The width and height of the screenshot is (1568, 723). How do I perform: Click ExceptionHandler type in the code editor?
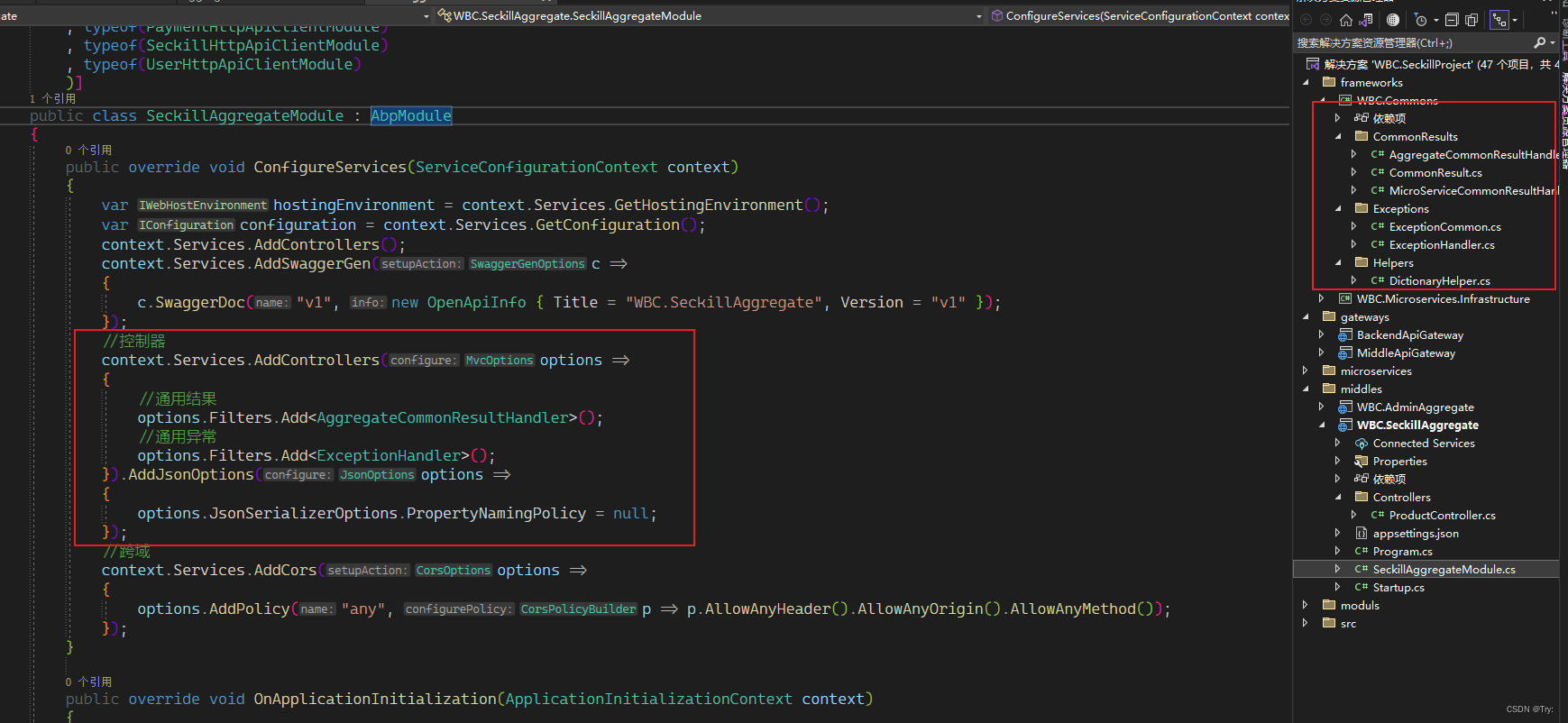coord(389,455)
